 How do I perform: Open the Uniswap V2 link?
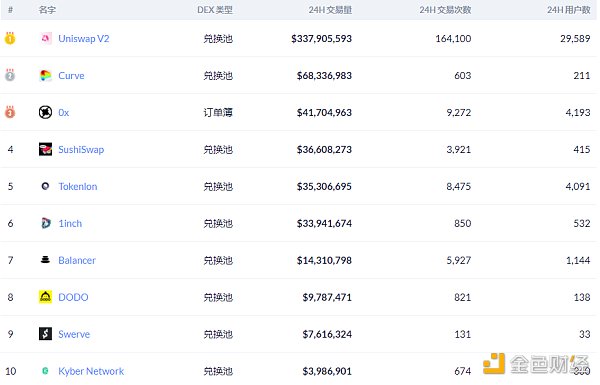click(84, 39)
